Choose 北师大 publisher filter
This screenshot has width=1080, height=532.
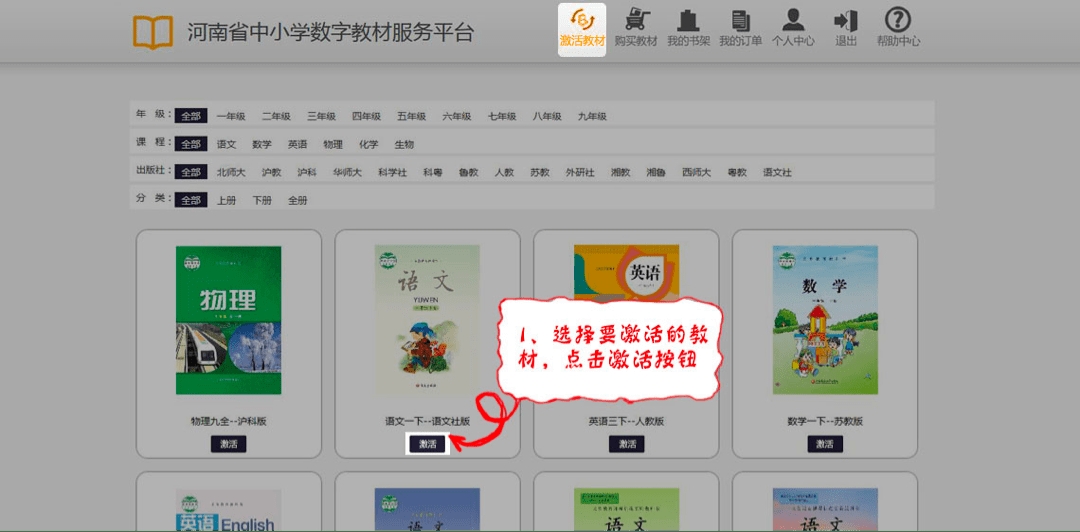[231, 172]
